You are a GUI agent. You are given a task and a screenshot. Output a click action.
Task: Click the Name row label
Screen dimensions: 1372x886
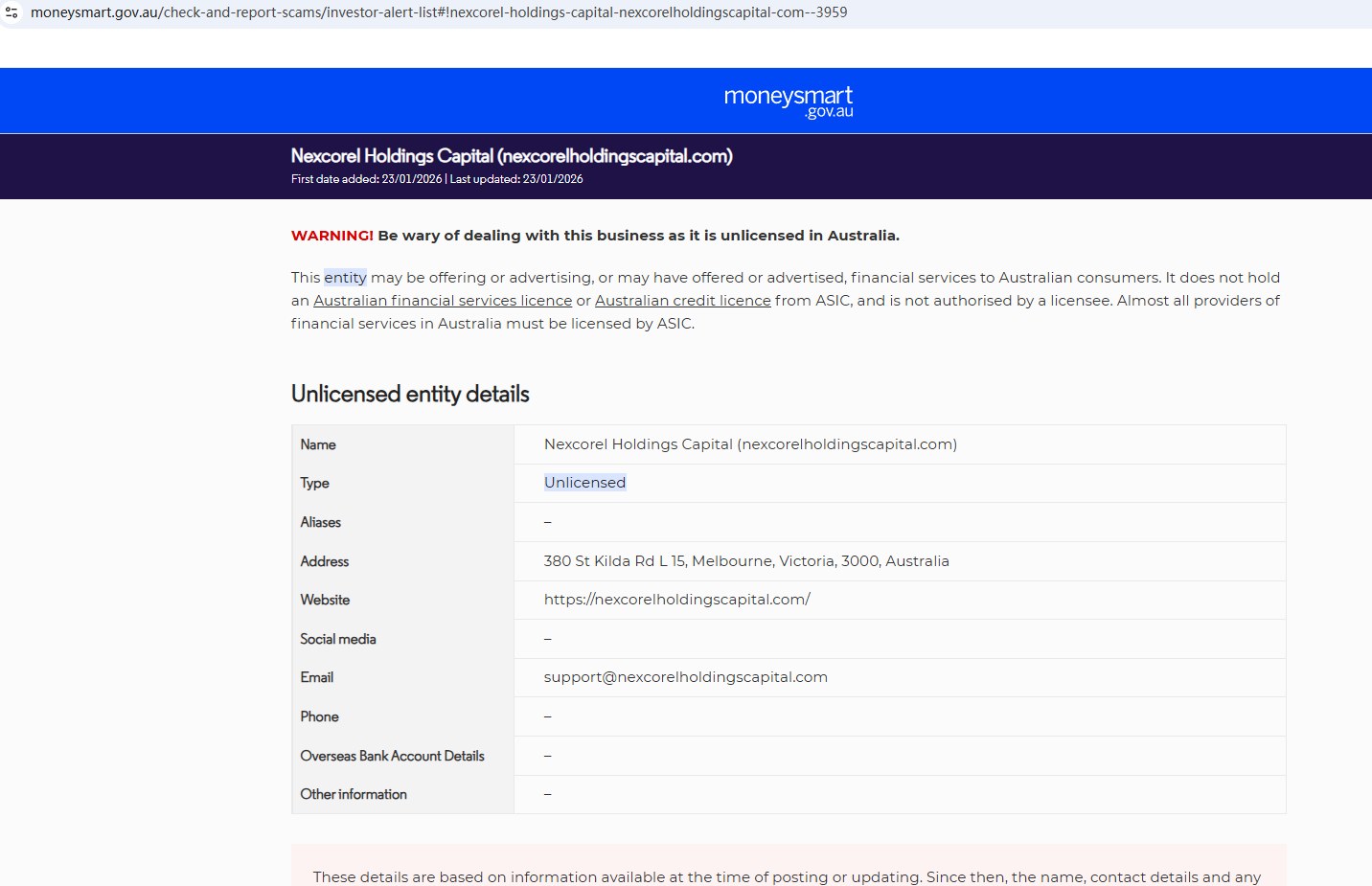pyautogui.click(x=318, y=444)
